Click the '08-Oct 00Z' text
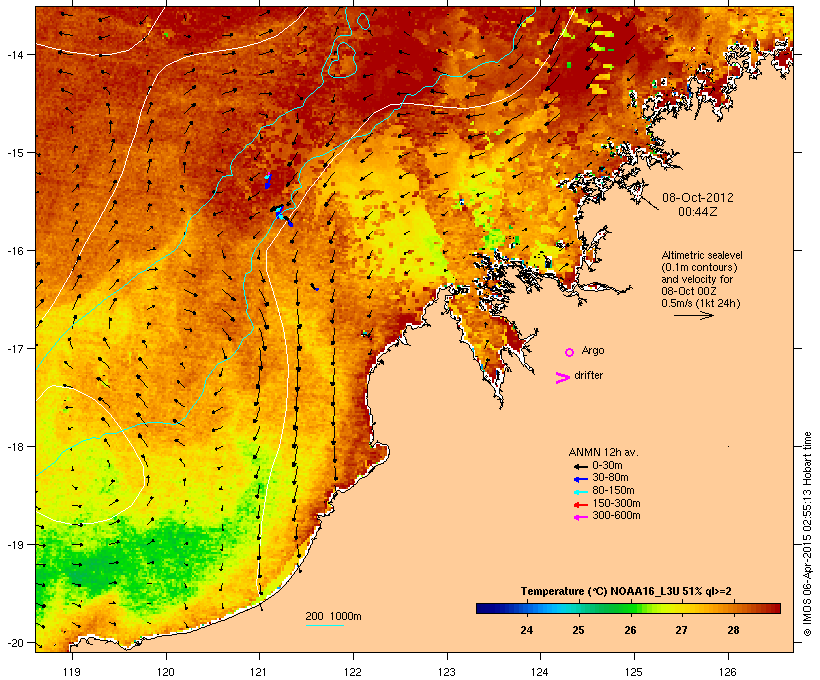This screenshot has width=820, height=680. tap(689, 291)
